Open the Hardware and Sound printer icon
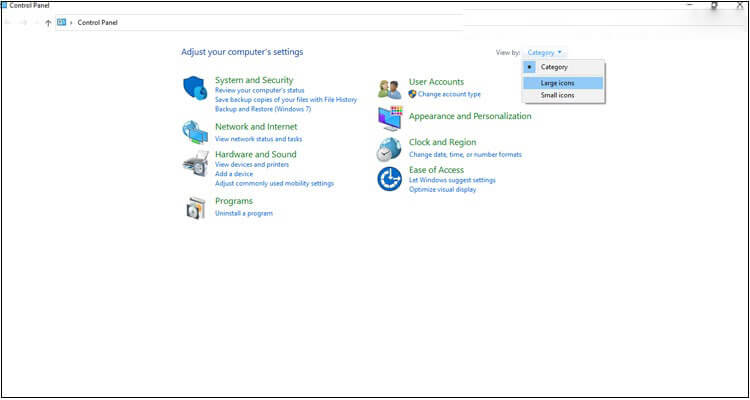 (196, 163)
